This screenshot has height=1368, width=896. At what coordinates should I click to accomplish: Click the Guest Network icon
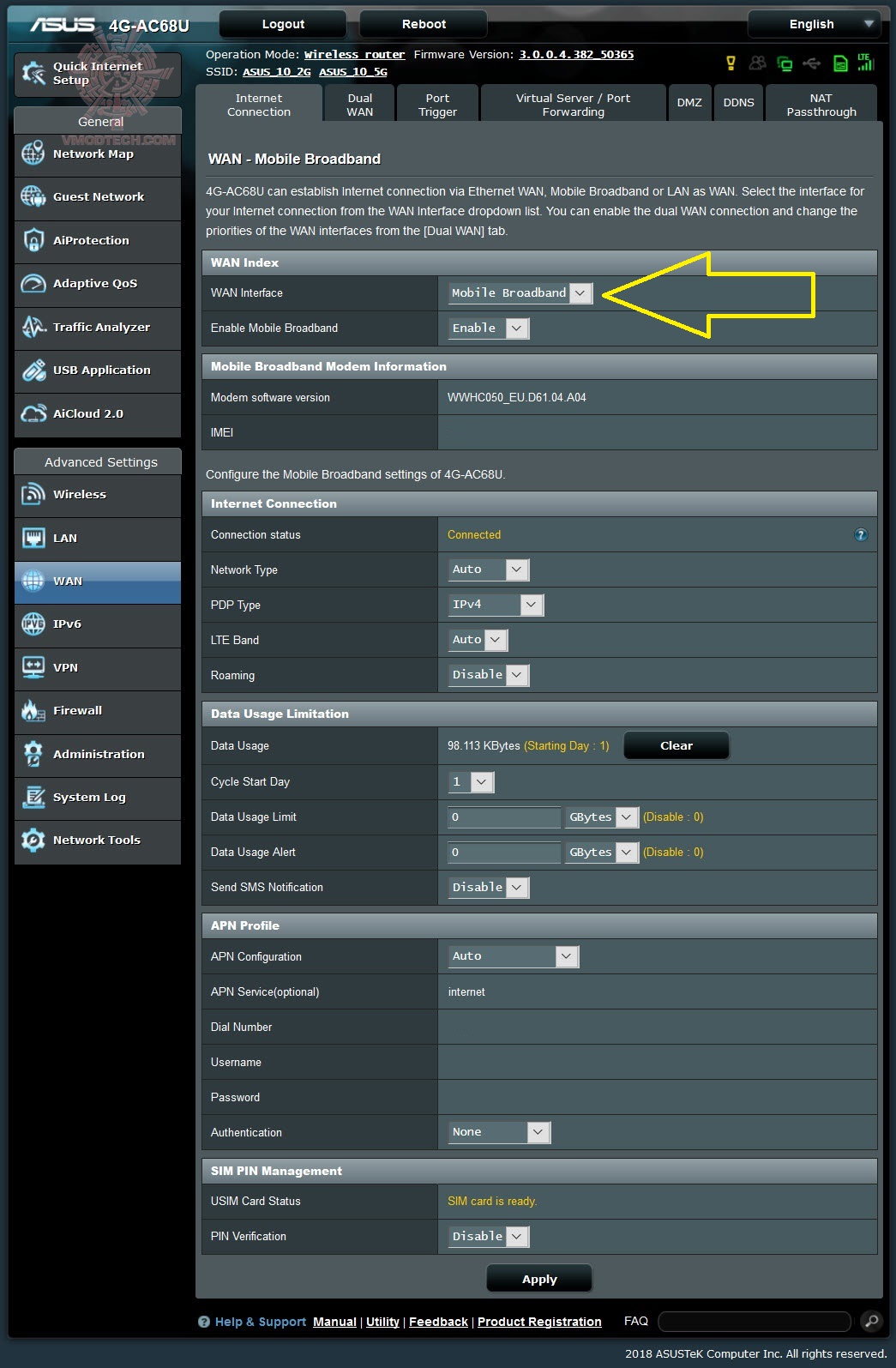(33, 196)
